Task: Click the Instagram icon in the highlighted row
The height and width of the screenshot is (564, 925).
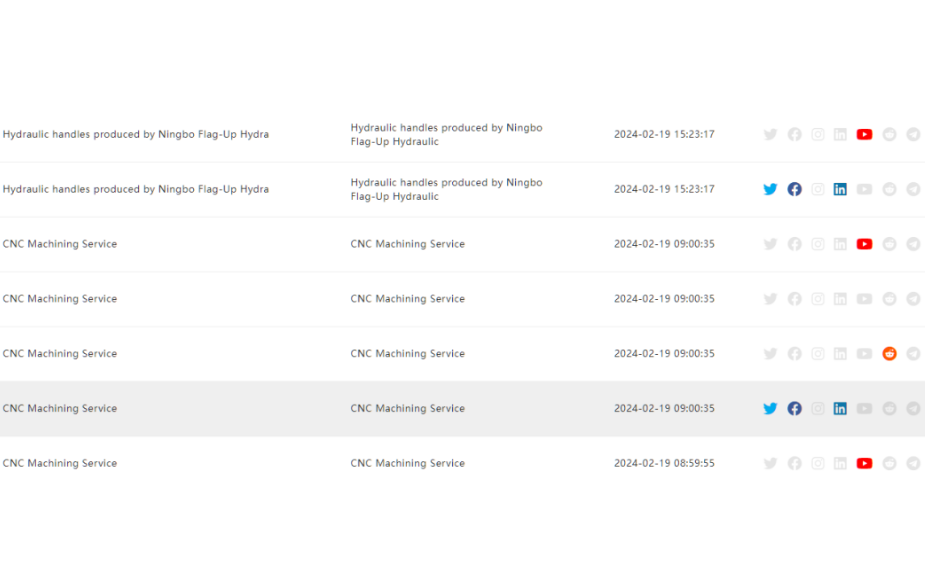Action: tap(818, 409)
